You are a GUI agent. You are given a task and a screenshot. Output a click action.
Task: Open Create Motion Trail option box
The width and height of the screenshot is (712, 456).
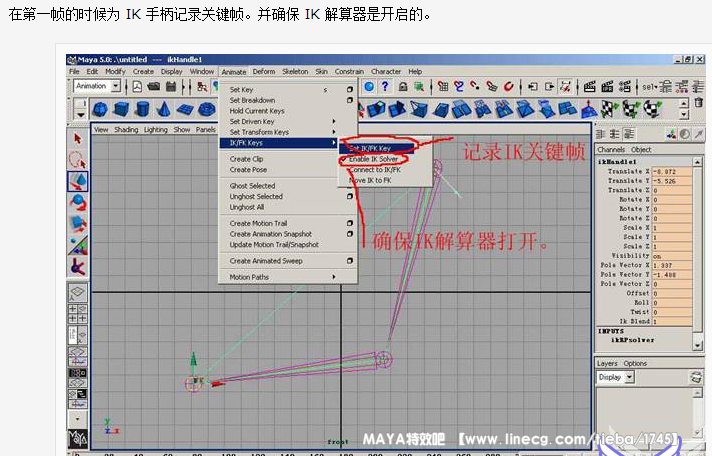(350, 223)
